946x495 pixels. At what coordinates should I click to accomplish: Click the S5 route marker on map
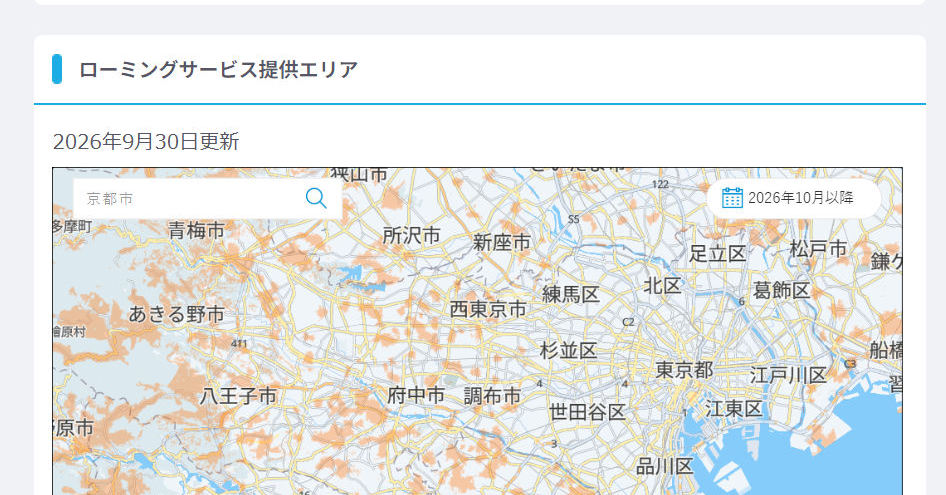point(573,219)
